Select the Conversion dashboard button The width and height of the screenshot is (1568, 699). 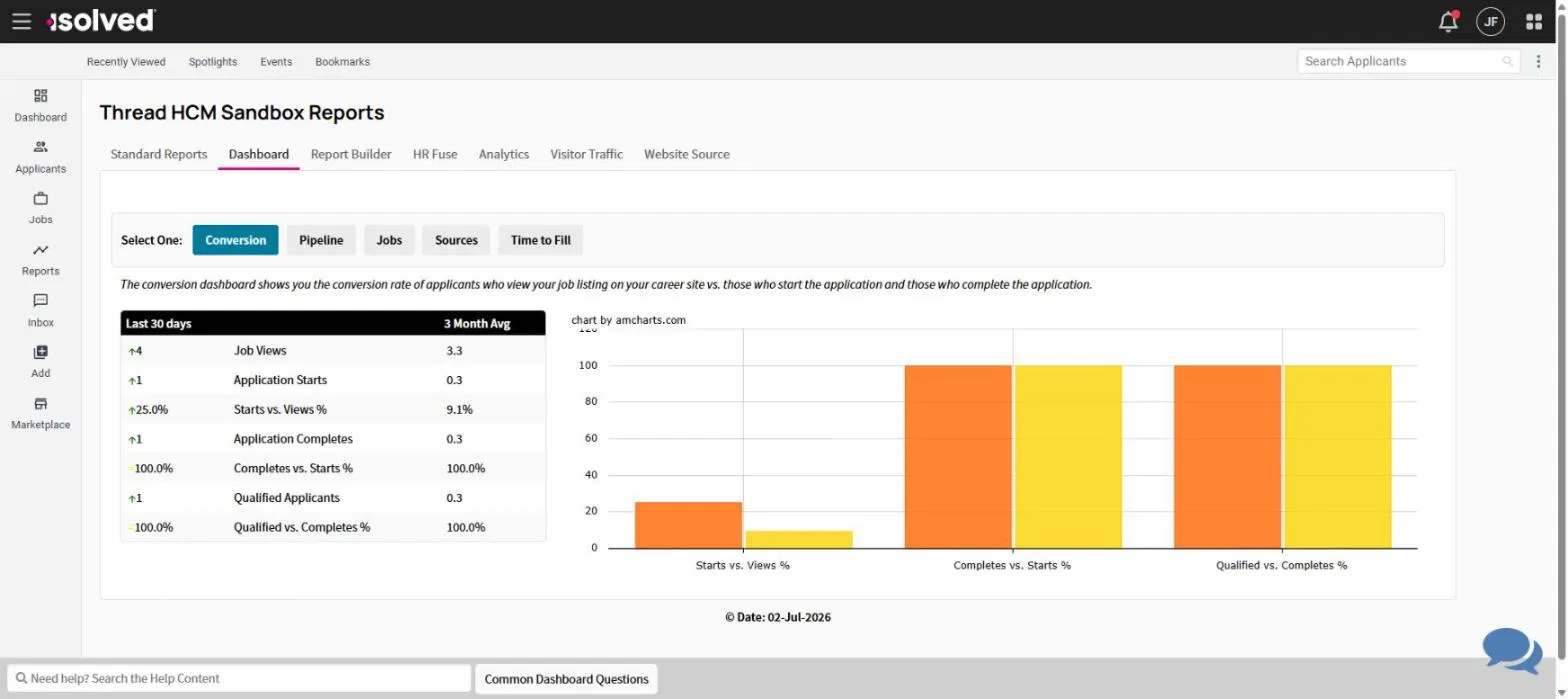click(x=236, y=240)
